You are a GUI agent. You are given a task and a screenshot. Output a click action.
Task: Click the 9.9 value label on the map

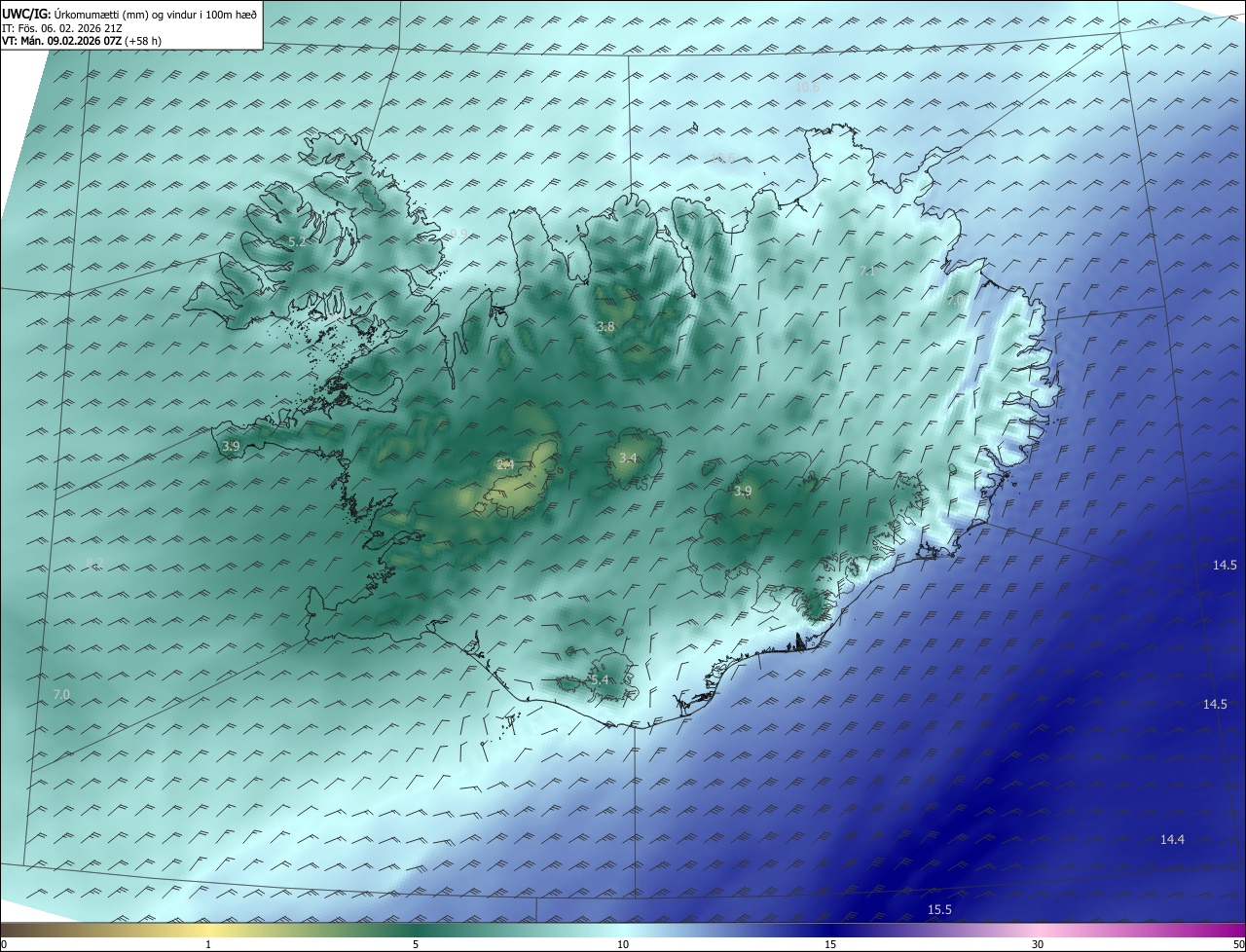(458, 235)
